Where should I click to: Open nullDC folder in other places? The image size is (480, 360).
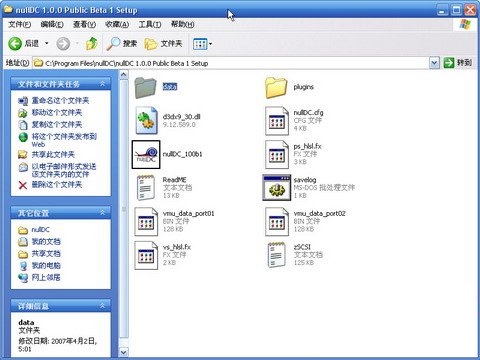(40, 229)
